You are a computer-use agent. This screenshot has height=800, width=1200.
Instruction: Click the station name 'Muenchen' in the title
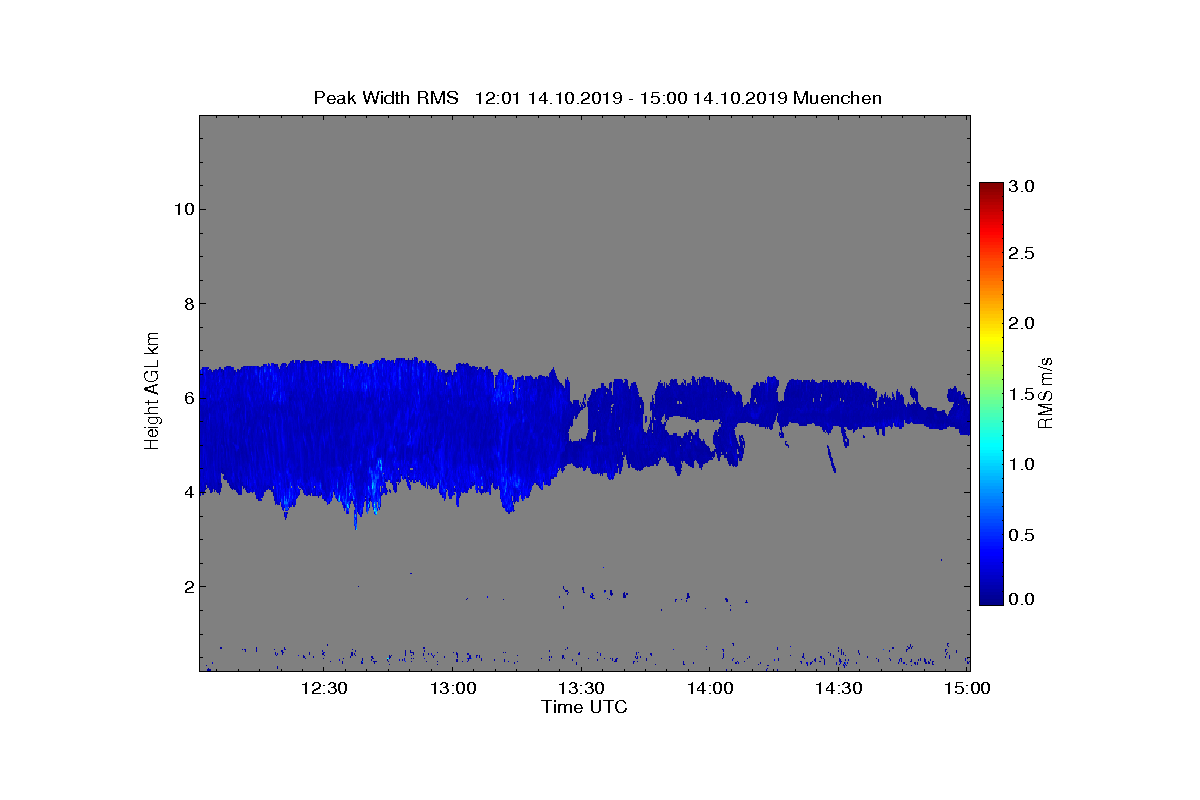point(837,97)
